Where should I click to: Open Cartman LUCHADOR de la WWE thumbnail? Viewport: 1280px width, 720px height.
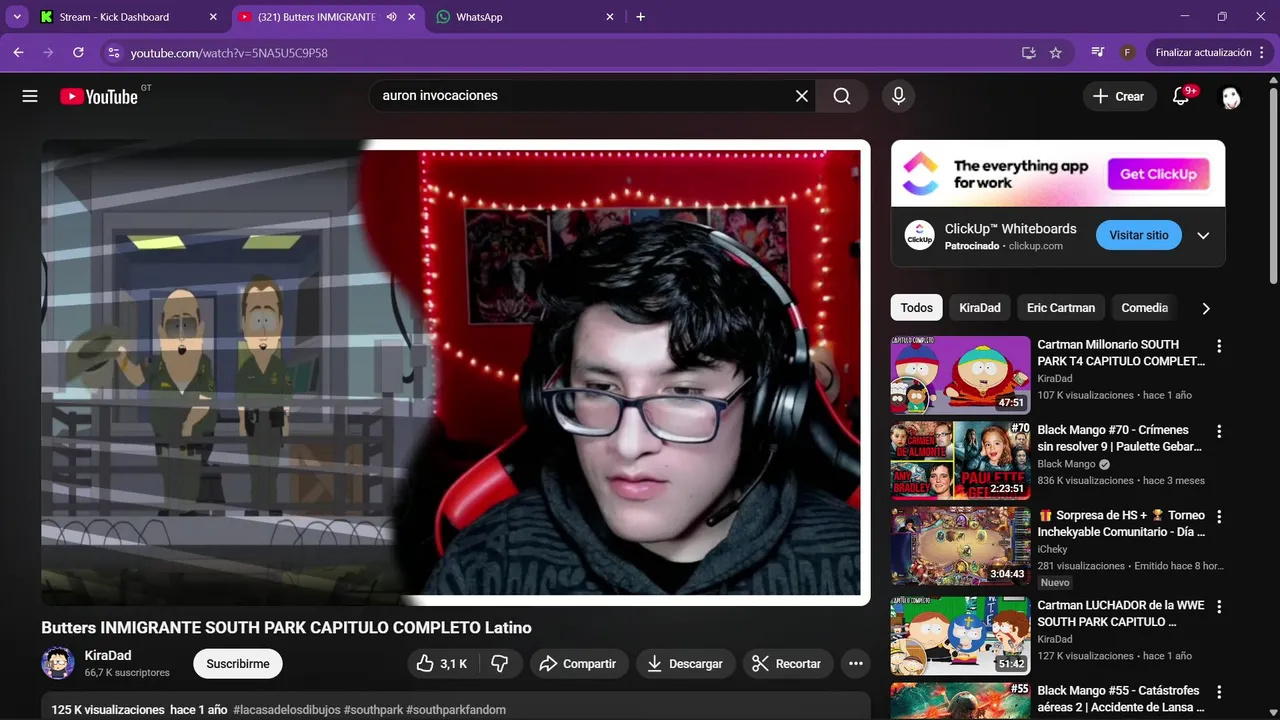point(960,636)
